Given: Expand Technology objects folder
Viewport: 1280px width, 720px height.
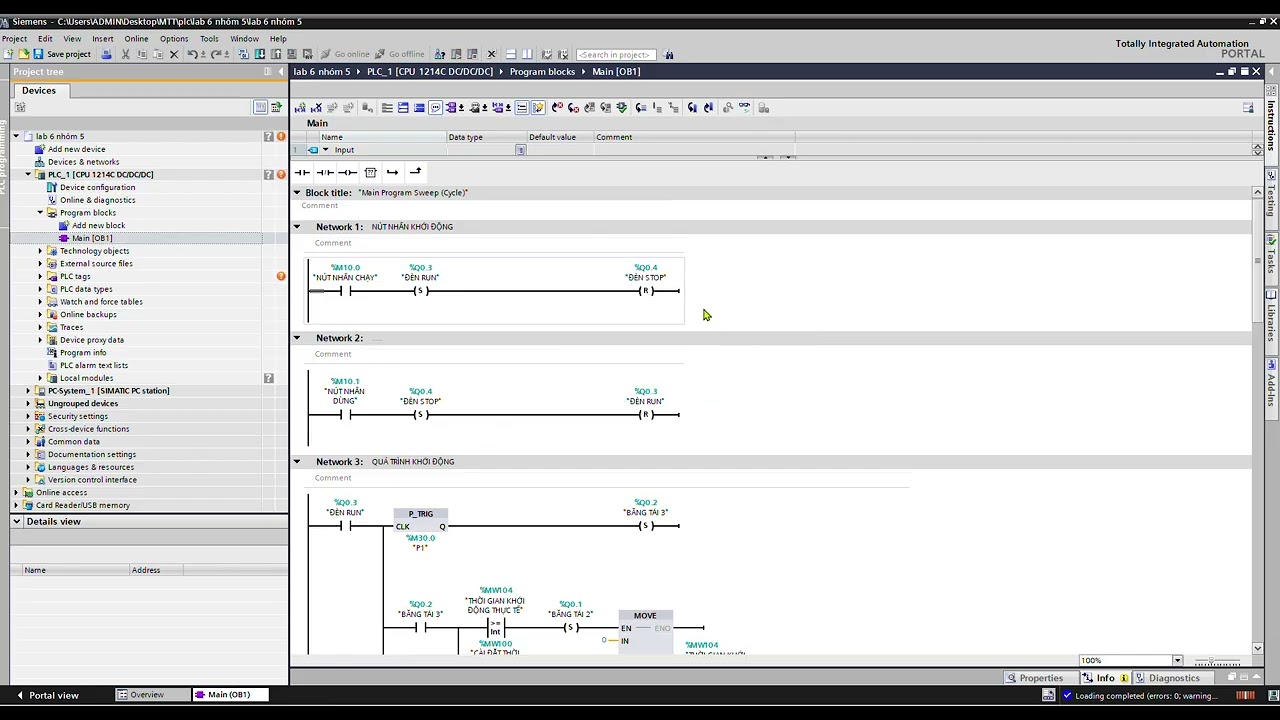Looking at the screenshot, I should (40, 251).
